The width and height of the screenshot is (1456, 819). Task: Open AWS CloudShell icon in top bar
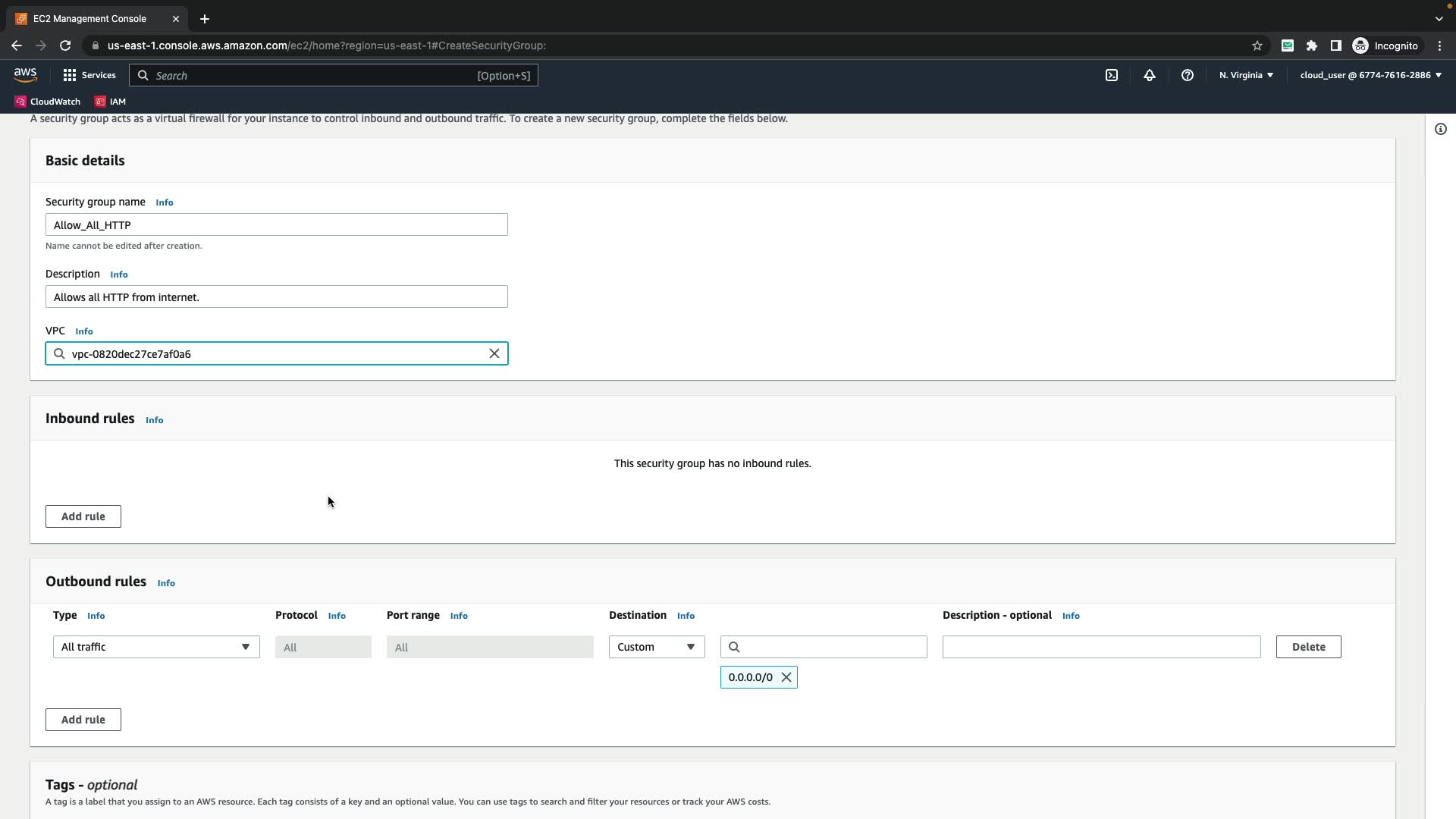click(x=1111, y=75)
